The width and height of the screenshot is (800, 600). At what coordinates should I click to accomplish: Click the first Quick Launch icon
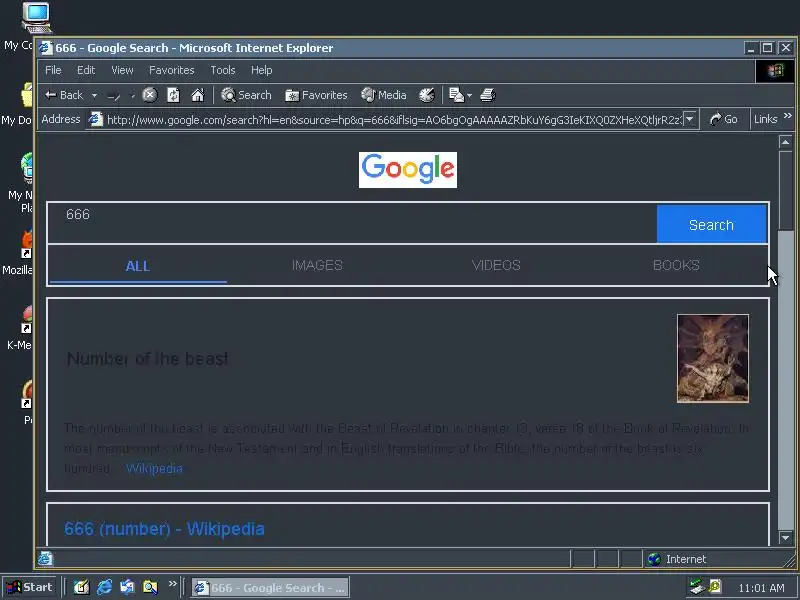click(x=81, y=587)
